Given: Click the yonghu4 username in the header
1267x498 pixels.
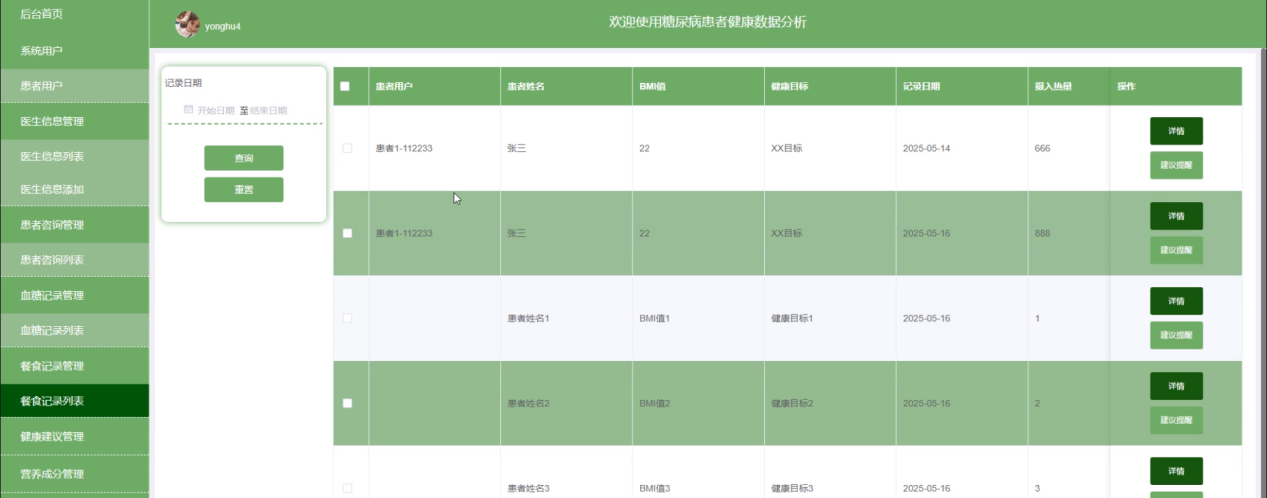Looking at the screenshot, I should 223,27.
